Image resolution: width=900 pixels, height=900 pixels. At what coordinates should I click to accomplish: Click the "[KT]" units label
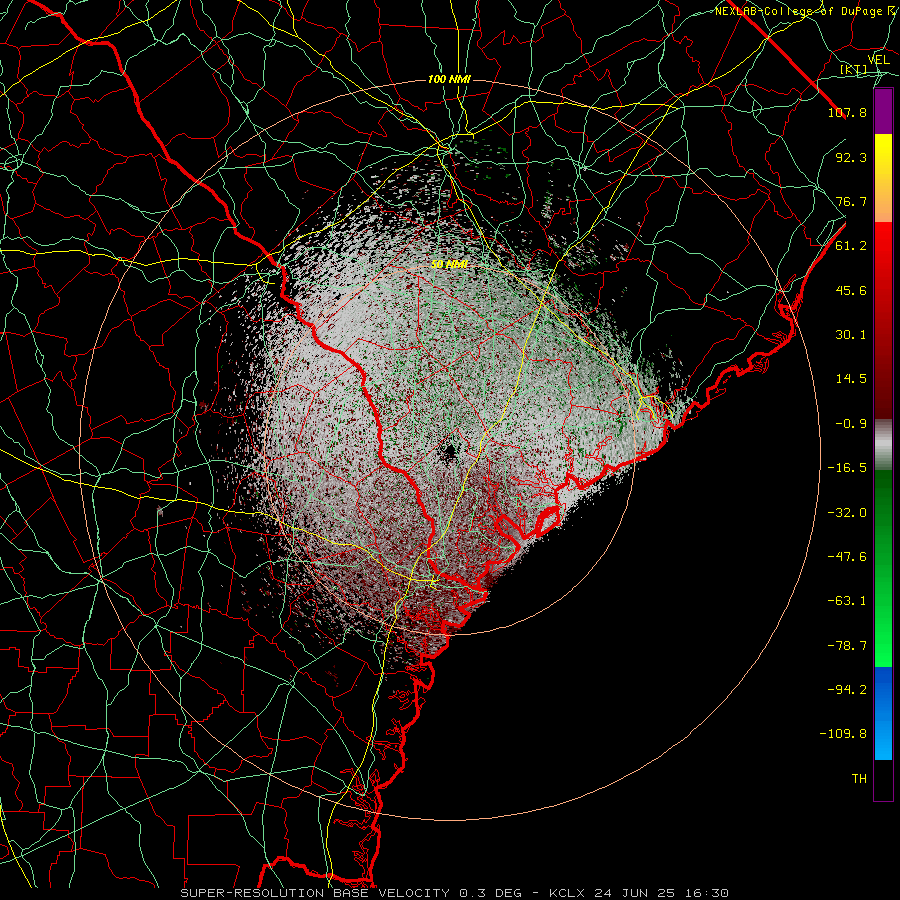[x=854, y=69]
